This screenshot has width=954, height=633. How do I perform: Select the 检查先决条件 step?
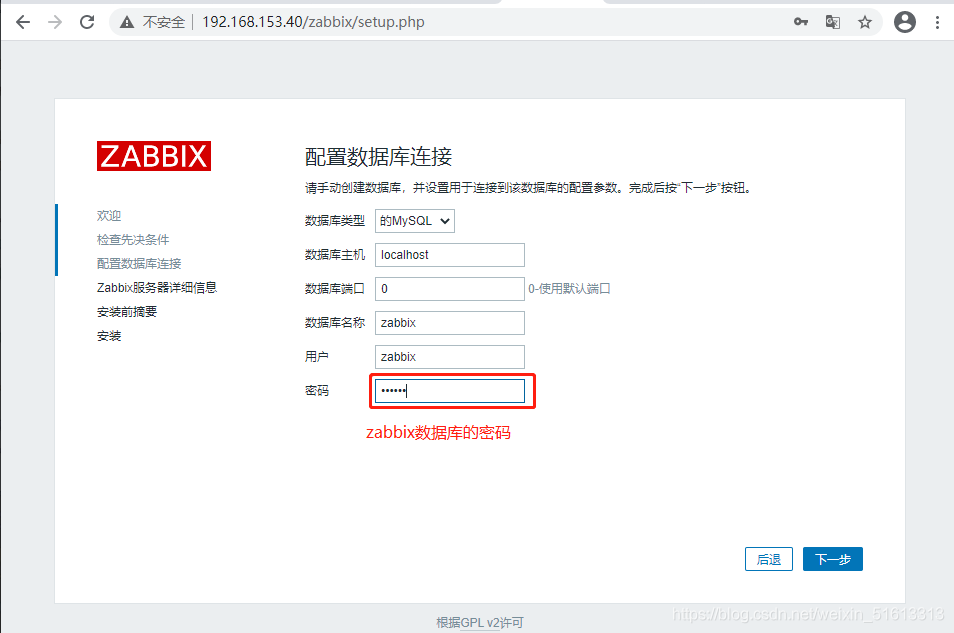(133, 240)
